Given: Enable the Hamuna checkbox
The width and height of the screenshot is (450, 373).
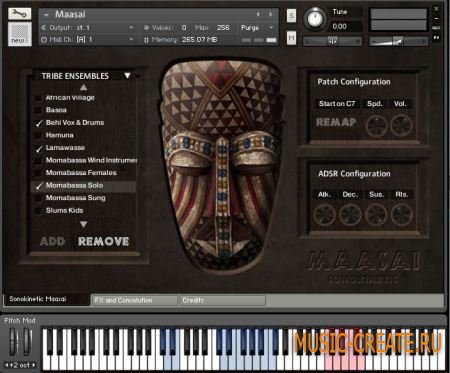Looking at the screenshot, I should coord(39,135).
